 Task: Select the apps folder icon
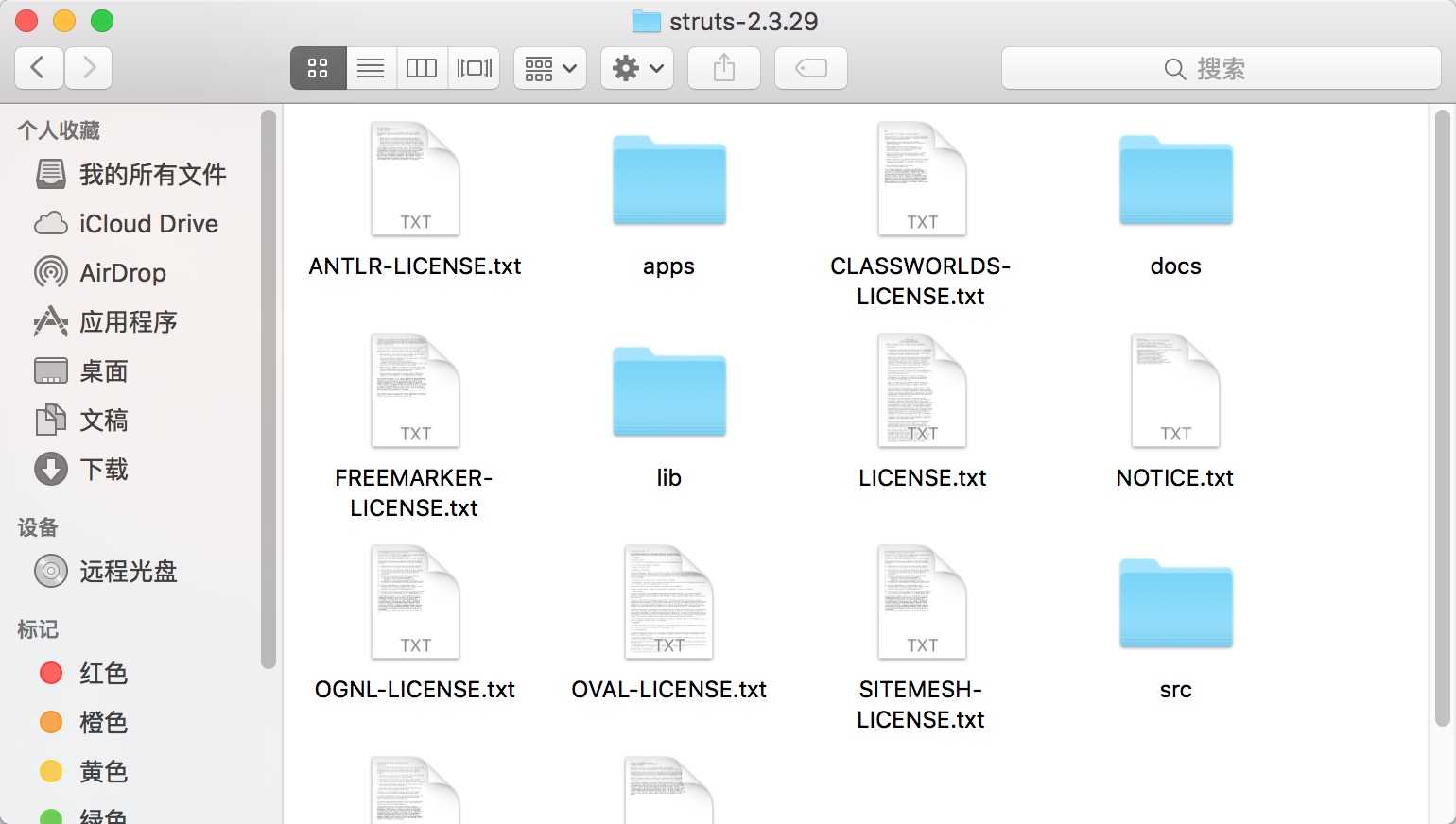[x=669, y=180]
